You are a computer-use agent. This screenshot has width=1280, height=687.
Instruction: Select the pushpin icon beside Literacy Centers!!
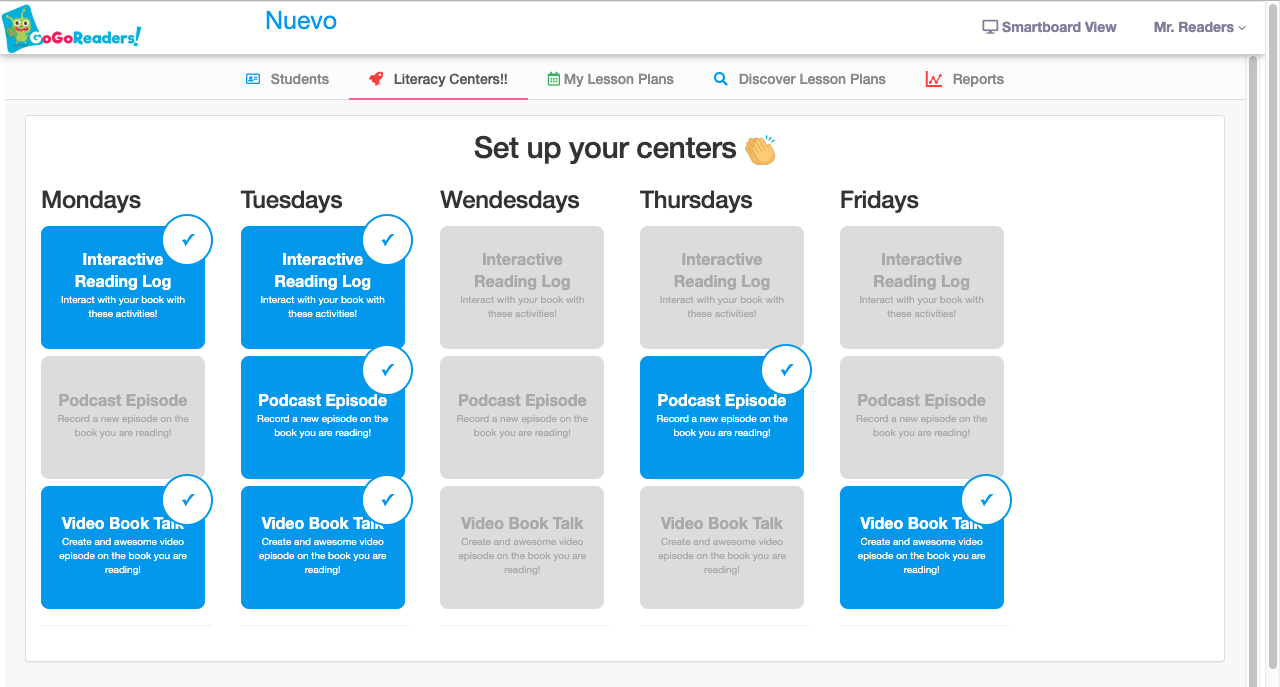tap(375, 78)
